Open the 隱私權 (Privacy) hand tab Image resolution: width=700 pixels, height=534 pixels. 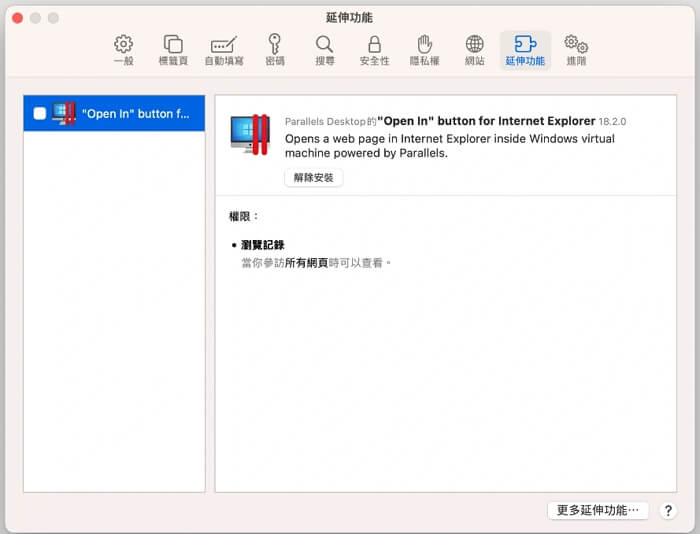click(x=425, y=50)
